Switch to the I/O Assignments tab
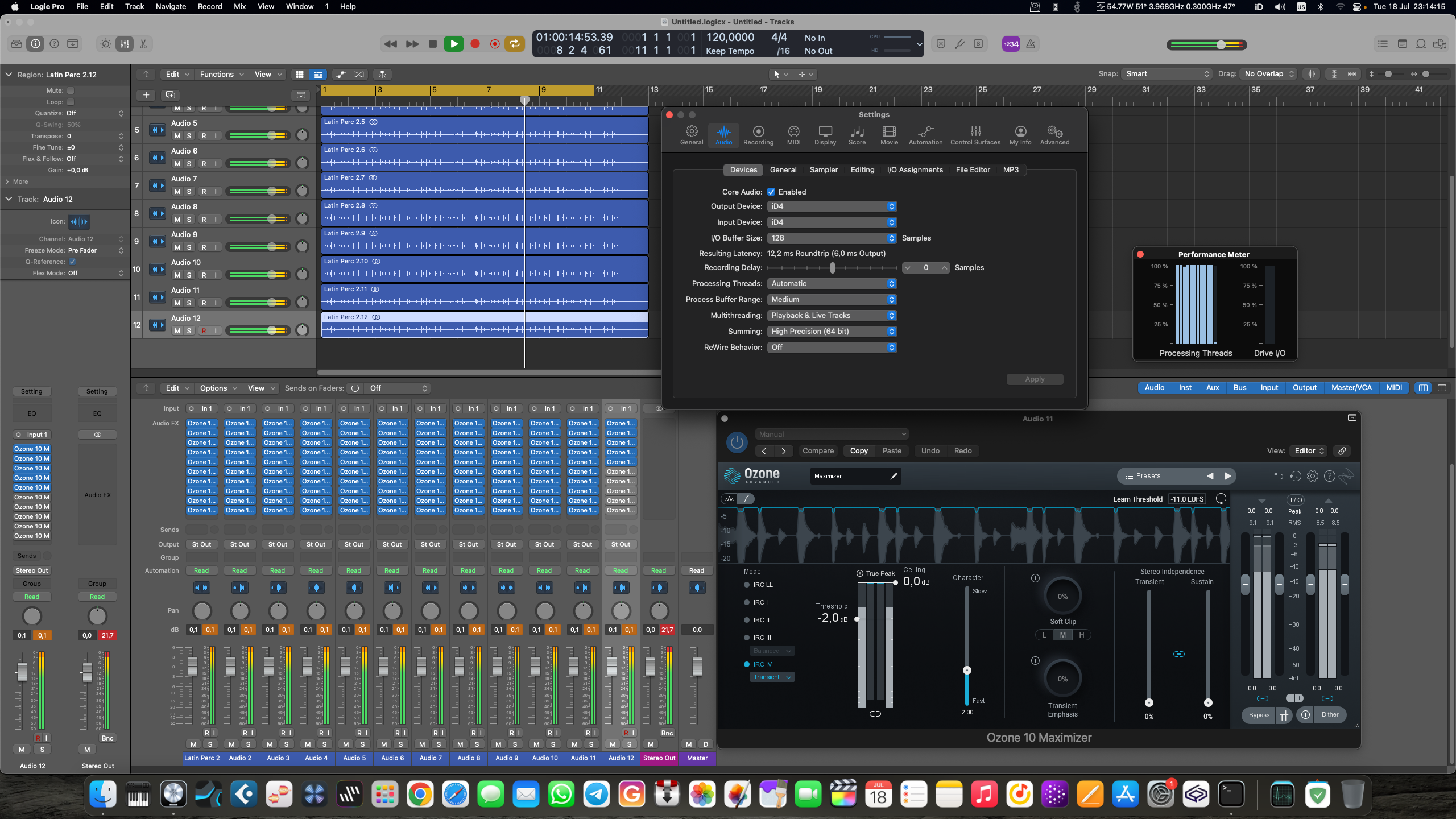Image resolution: width=1456 pixels, height=819 pixels. click(915, 169)
